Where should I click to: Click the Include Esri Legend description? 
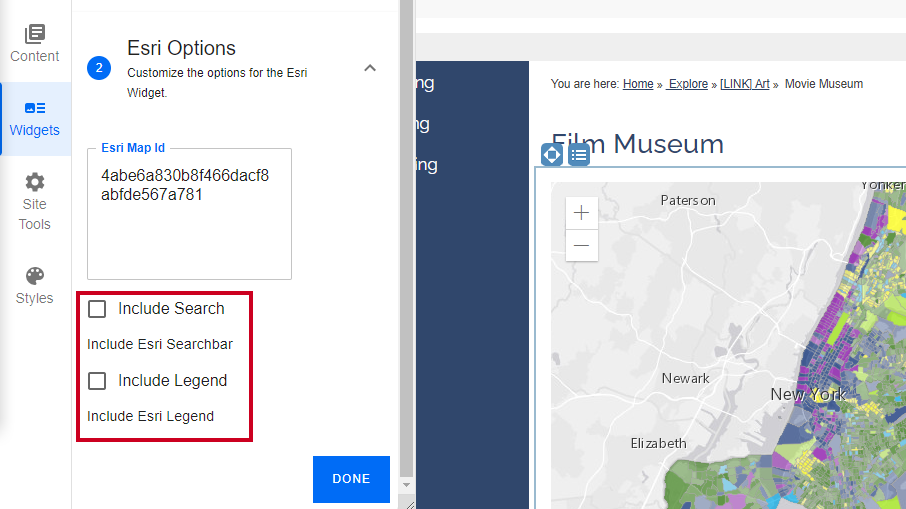coord(150,417)
